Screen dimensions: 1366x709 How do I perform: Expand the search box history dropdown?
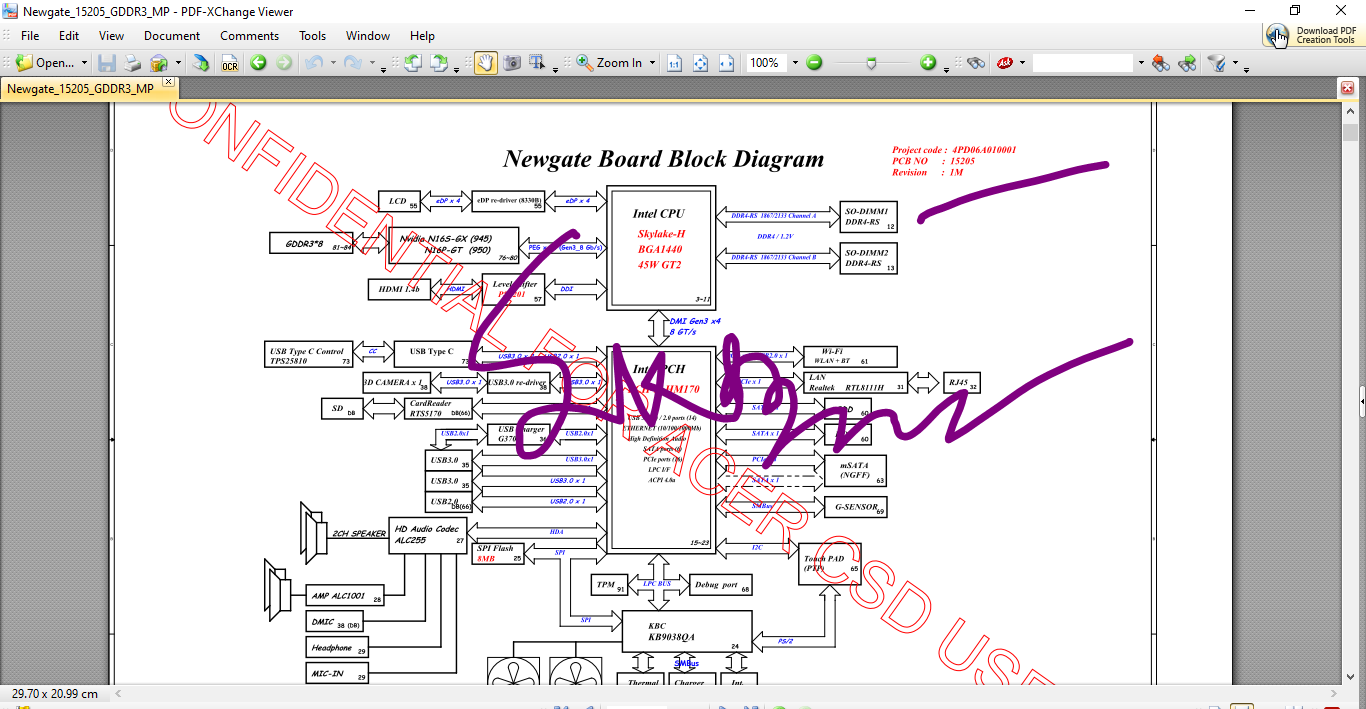pyautogui.click(x=1139, y=63)
